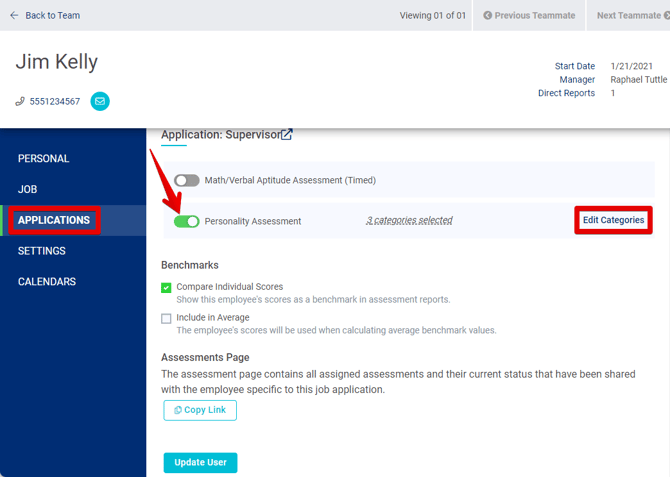
Task: Click manager name Raphael Tuttle
Action: (638, 80)
